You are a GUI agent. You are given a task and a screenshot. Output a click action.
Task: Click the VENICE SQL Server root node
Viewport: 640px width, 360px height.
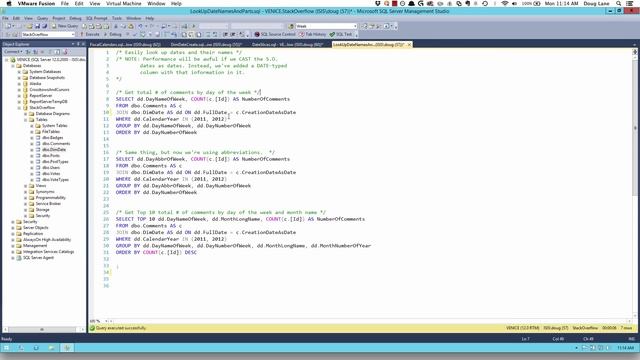coord(50,60)
